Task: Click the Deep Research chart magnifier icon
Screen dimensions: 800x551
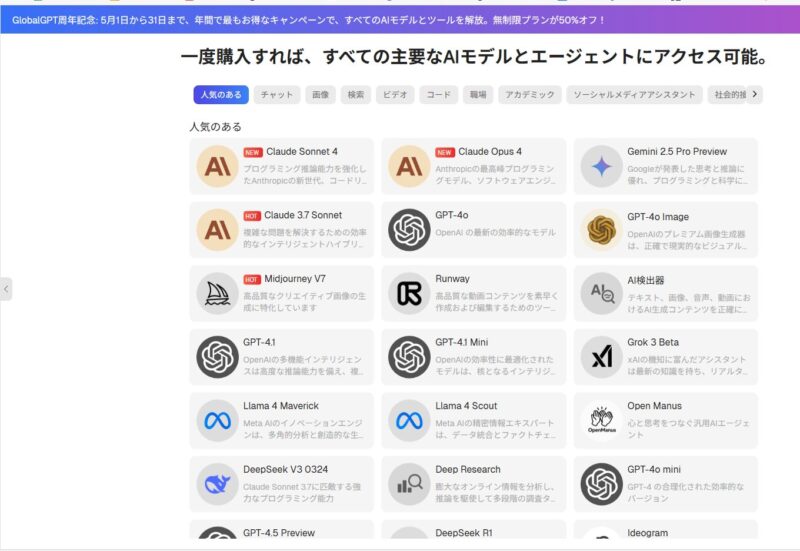Action: click(409, 484)
